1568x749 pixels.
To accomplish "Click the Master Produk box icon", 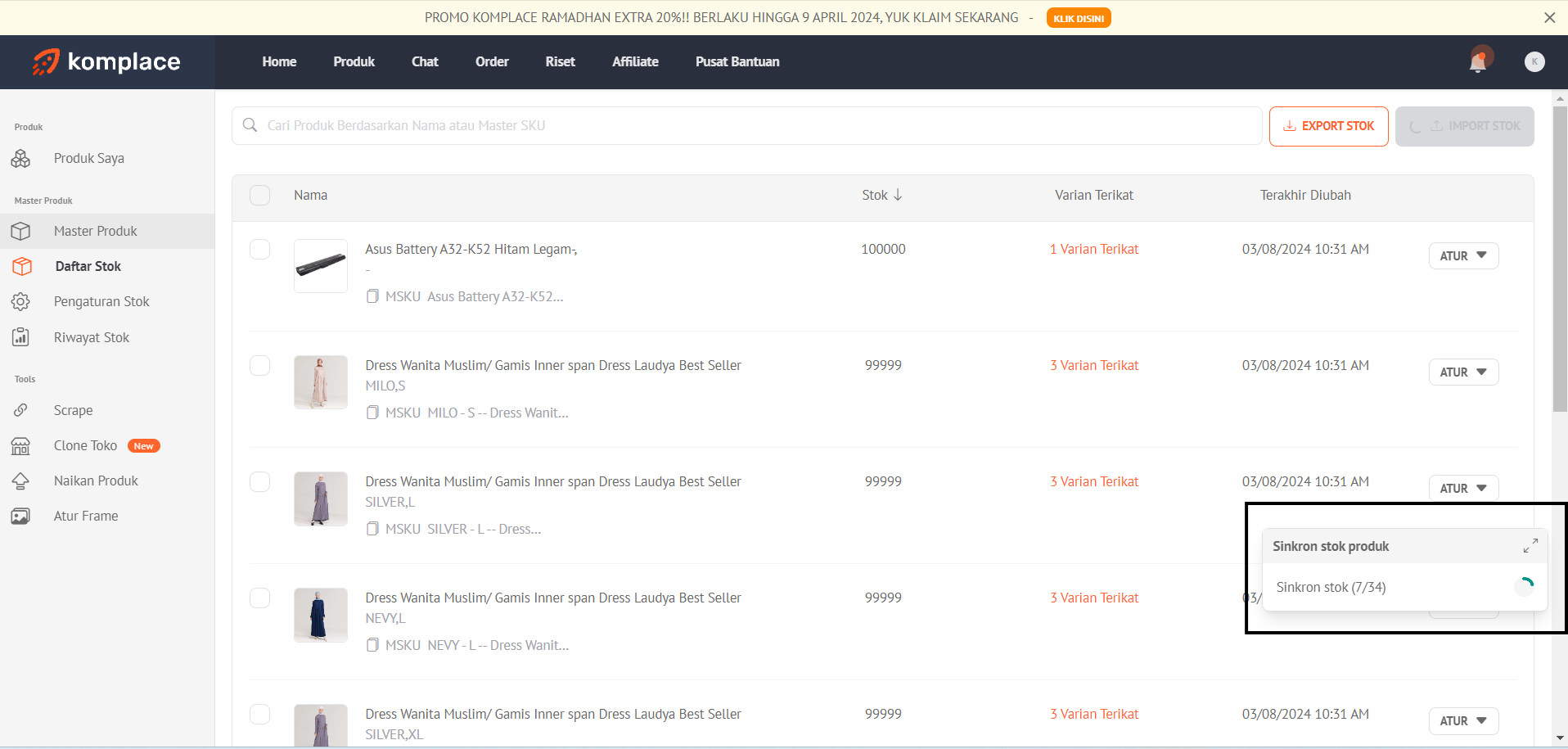I will (x=21, y=231).
